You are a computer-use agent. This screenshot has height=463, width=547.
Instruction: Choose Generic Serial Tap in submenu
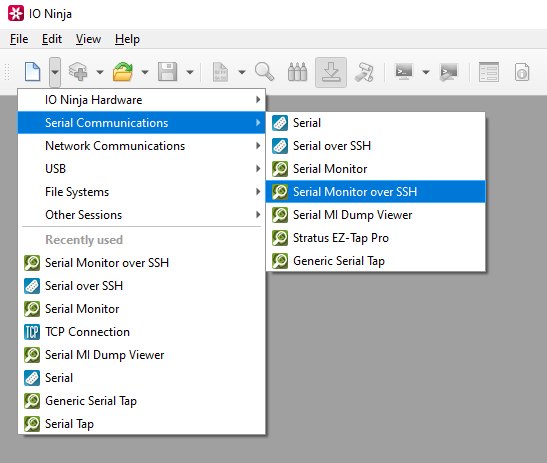375,261
